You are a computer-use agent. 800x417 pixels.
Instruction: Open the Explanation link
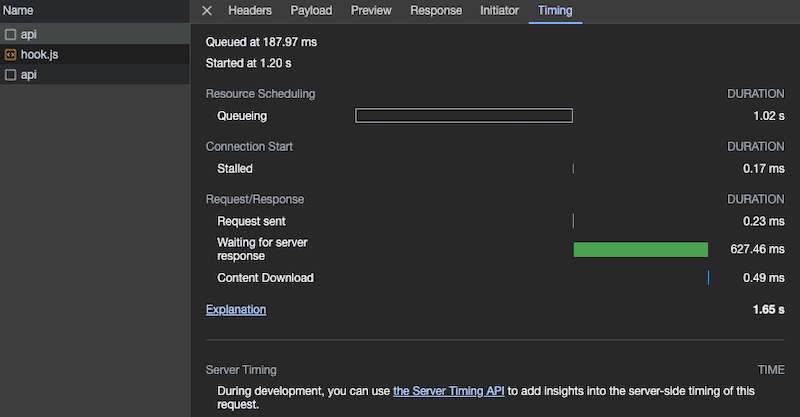tap(236, 310)
